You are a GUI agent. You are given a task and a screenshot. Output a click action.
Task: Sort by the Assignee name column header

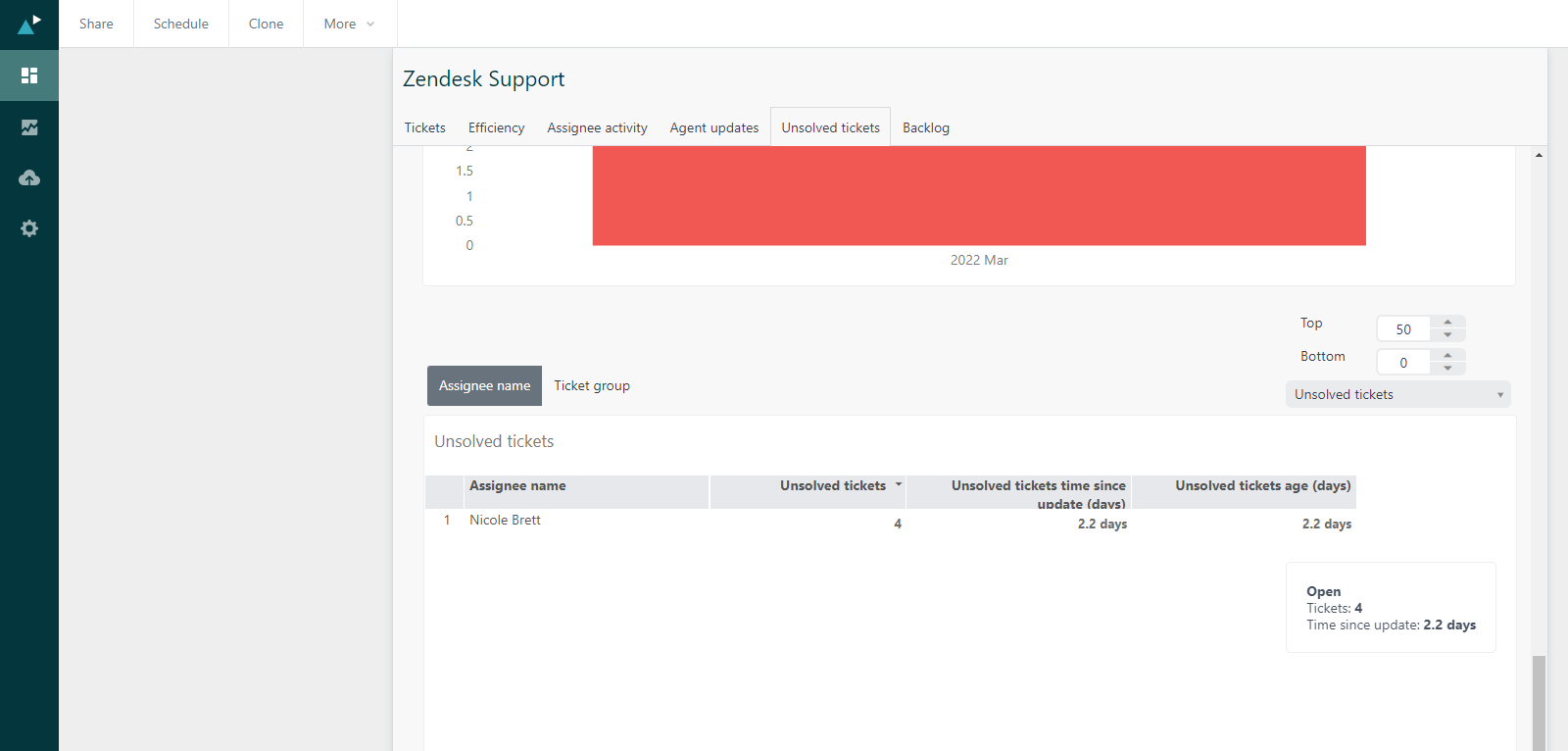pyautogui.click(x=586, y=492)
